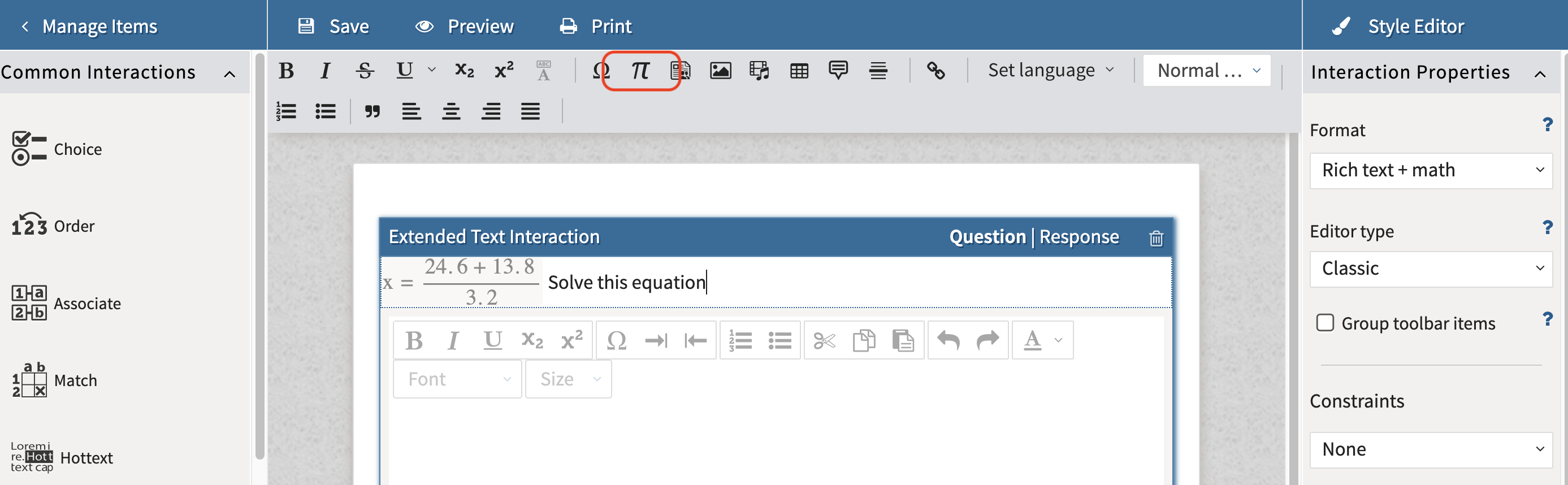Go back to Manage Items
The height and width of the screenshot is (485, 1568).
pos(89,26)
